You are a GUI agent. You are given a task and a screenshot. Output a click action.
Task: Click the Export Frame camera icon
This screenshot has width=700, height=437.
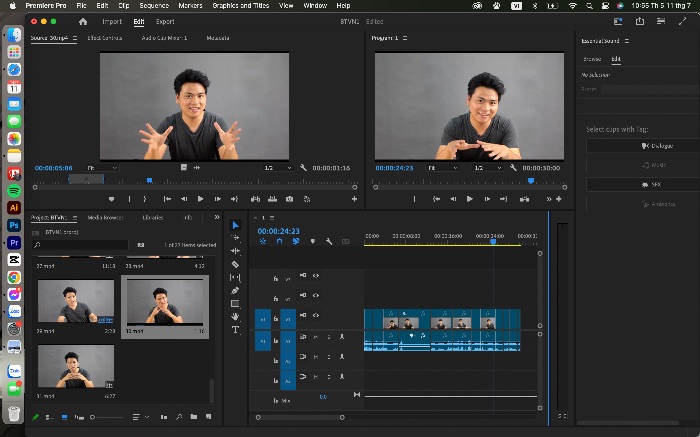tap(289, 199)
